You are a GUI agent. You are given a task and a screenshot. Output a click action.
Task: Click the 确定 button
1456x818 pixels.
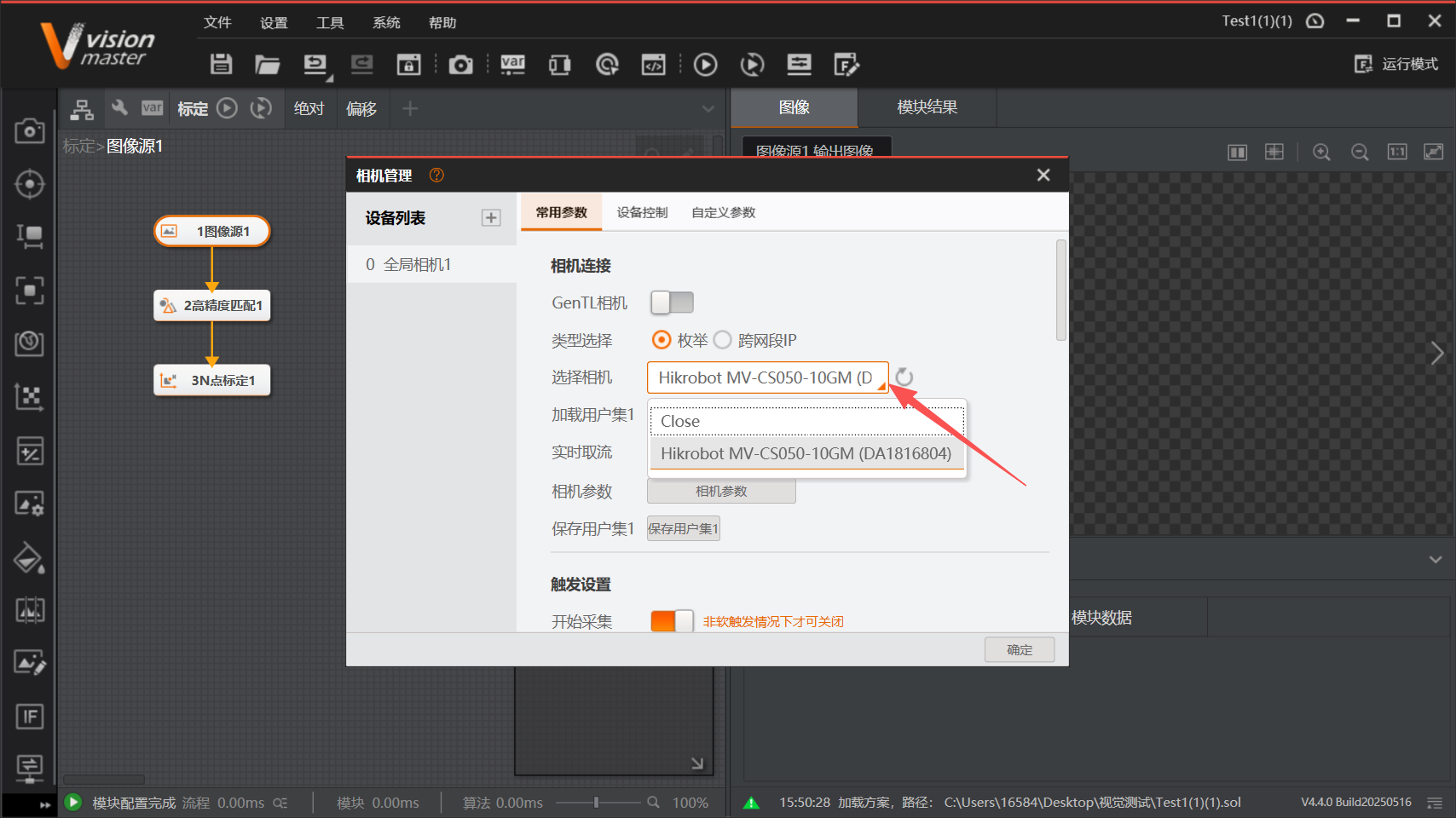(x=1019, y=649)
